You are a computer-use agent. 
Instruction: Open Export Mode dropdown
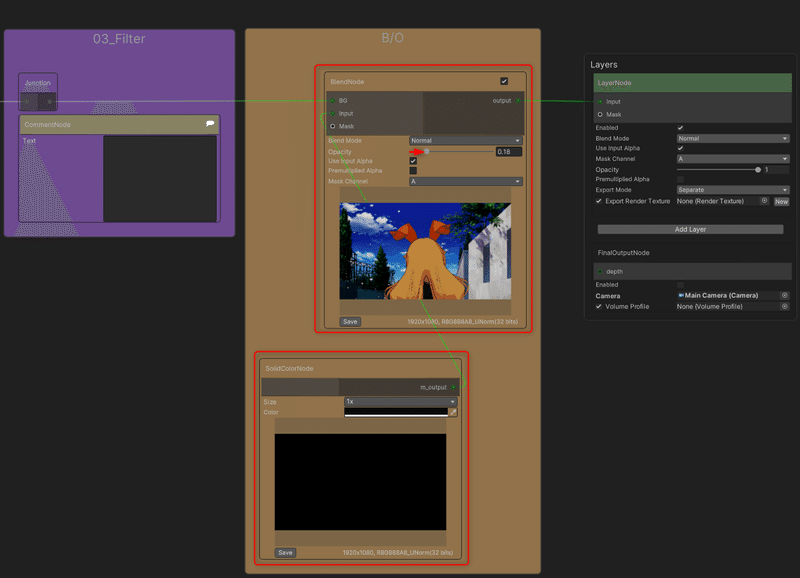[x=733, y=190]
